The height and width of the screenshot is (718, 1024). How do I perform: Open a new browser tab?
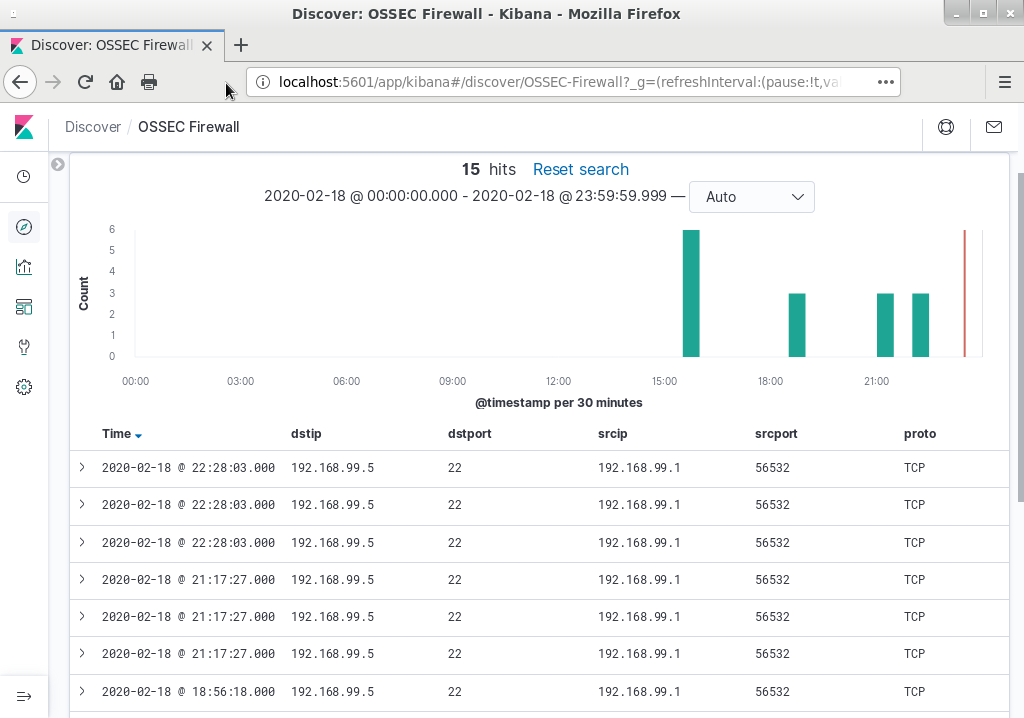point(241,45)
